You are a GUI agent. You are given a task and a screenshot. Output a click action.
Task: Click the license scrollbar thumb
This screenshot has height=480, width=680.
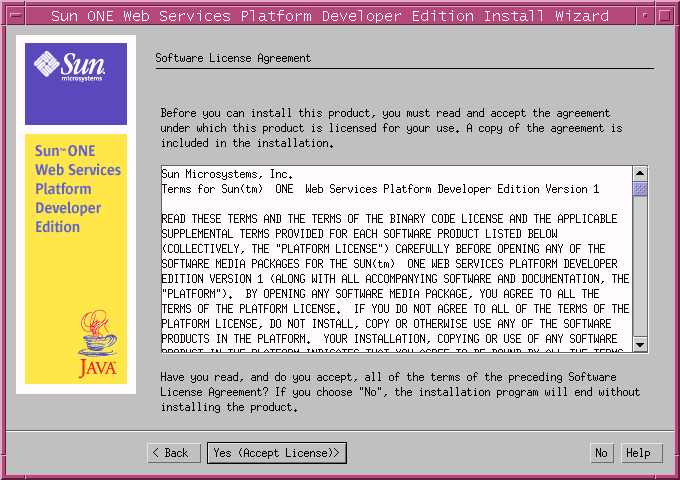[x=640, y=189]
